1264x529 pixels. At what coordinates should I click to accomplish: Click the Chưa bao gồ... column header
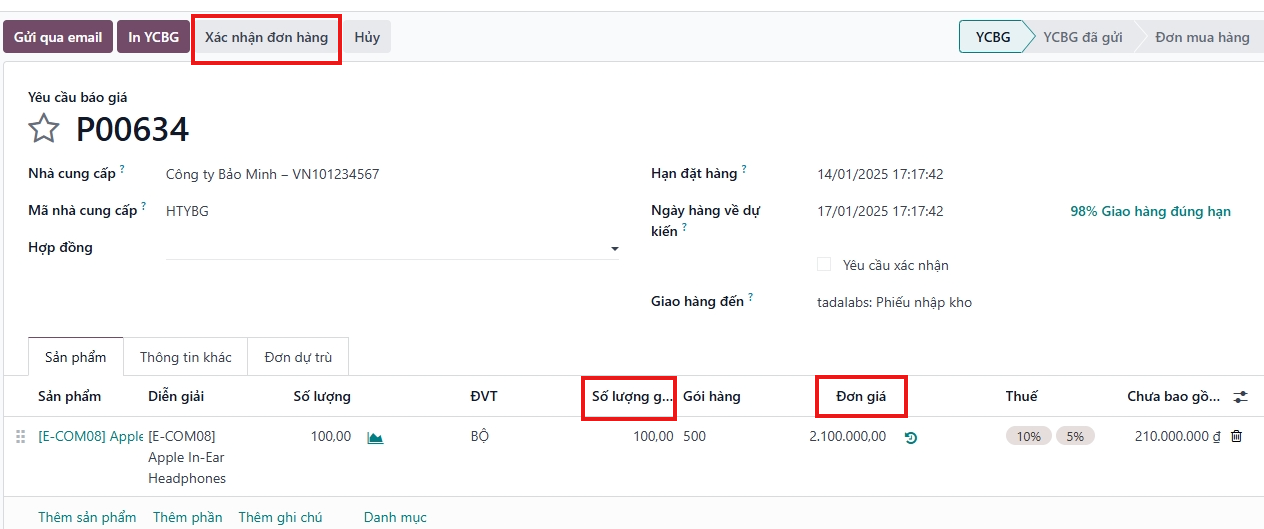(x=1174, y=396)
